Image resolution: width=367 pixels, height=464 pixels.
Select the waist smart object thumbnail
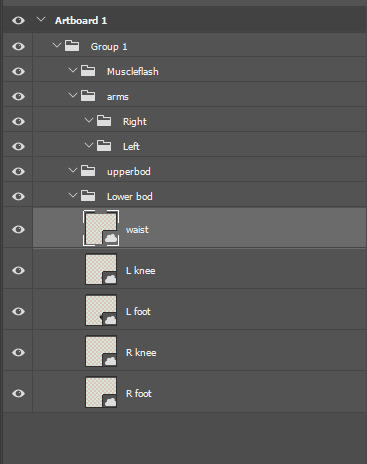click(101, 228)
